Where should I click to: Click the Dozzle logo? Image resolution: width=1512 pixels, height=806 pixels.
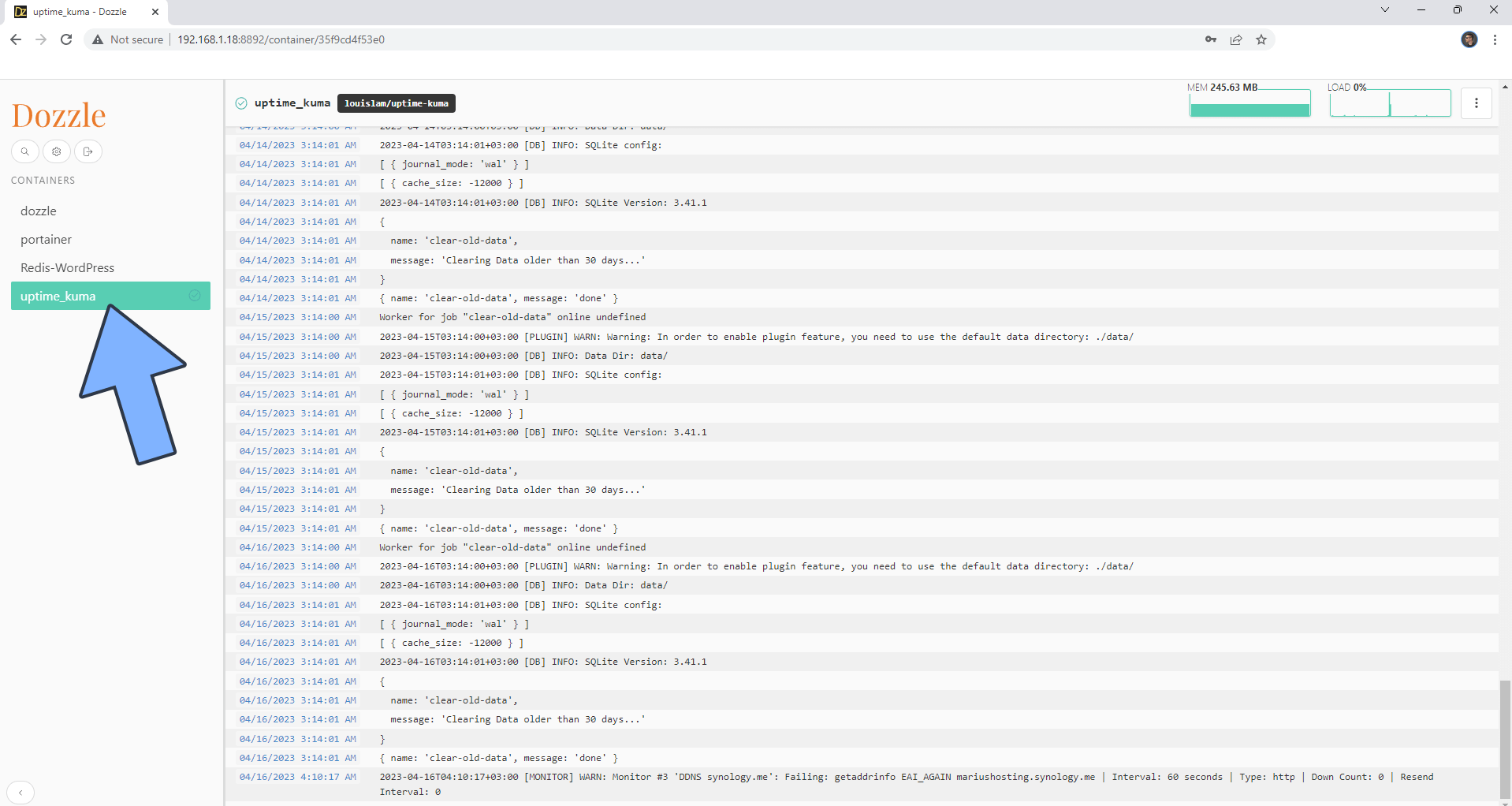(x=59, y=115)
